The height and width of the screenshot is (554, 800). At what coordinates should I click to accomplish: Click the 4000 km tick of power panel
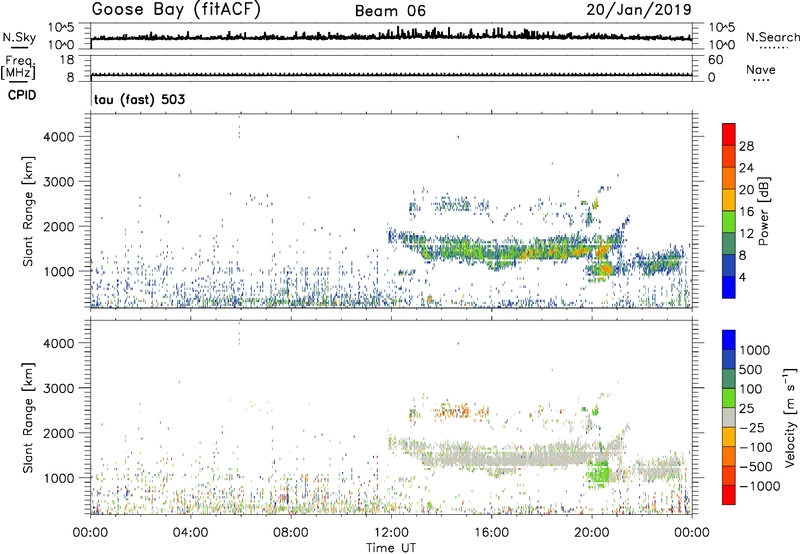(x=59, y=137)
